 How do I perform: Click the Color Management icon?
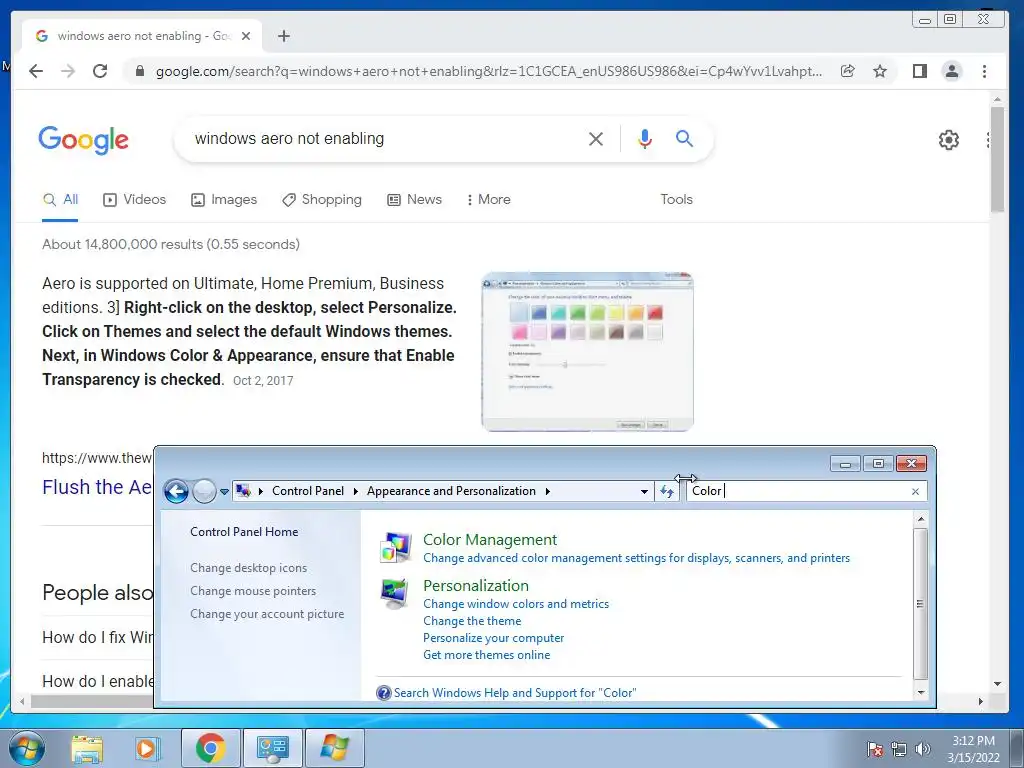pos(396,547)
